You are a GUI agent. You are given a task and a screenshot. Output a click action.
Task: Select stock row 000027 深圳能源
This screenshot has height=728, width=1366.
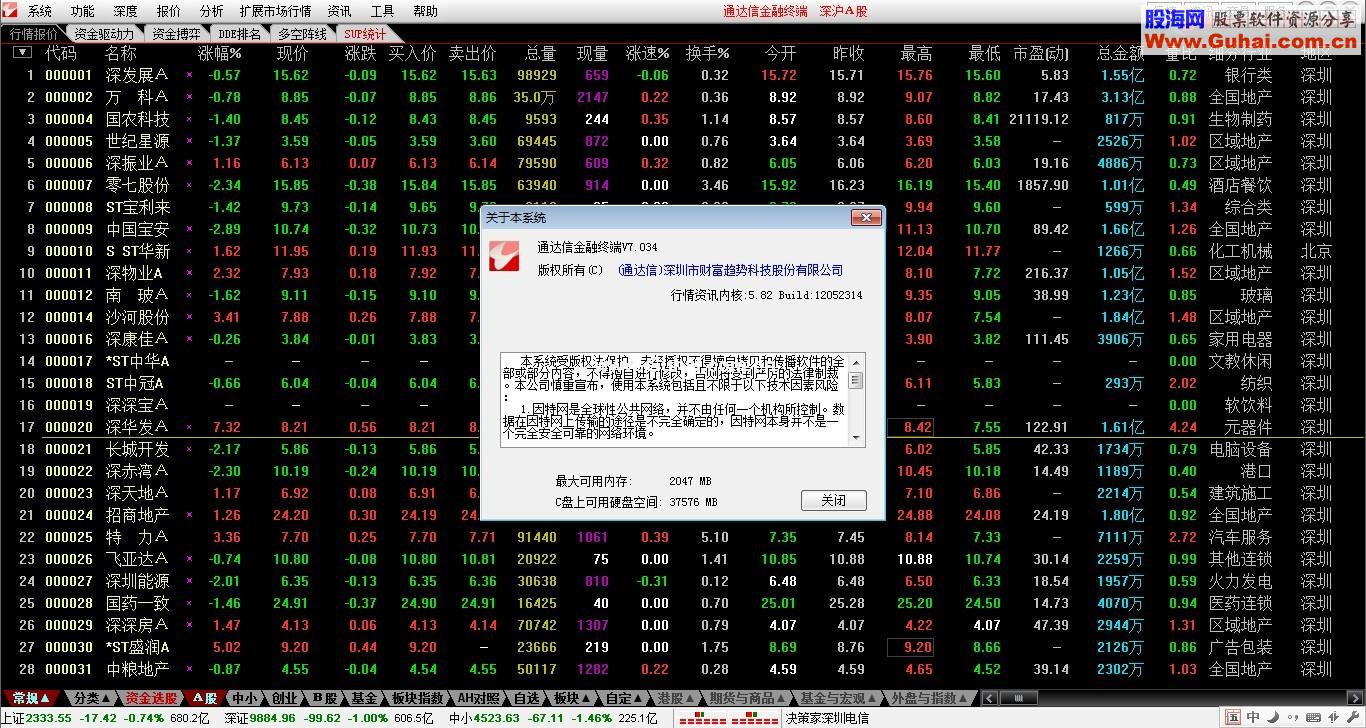coord(683,581)
